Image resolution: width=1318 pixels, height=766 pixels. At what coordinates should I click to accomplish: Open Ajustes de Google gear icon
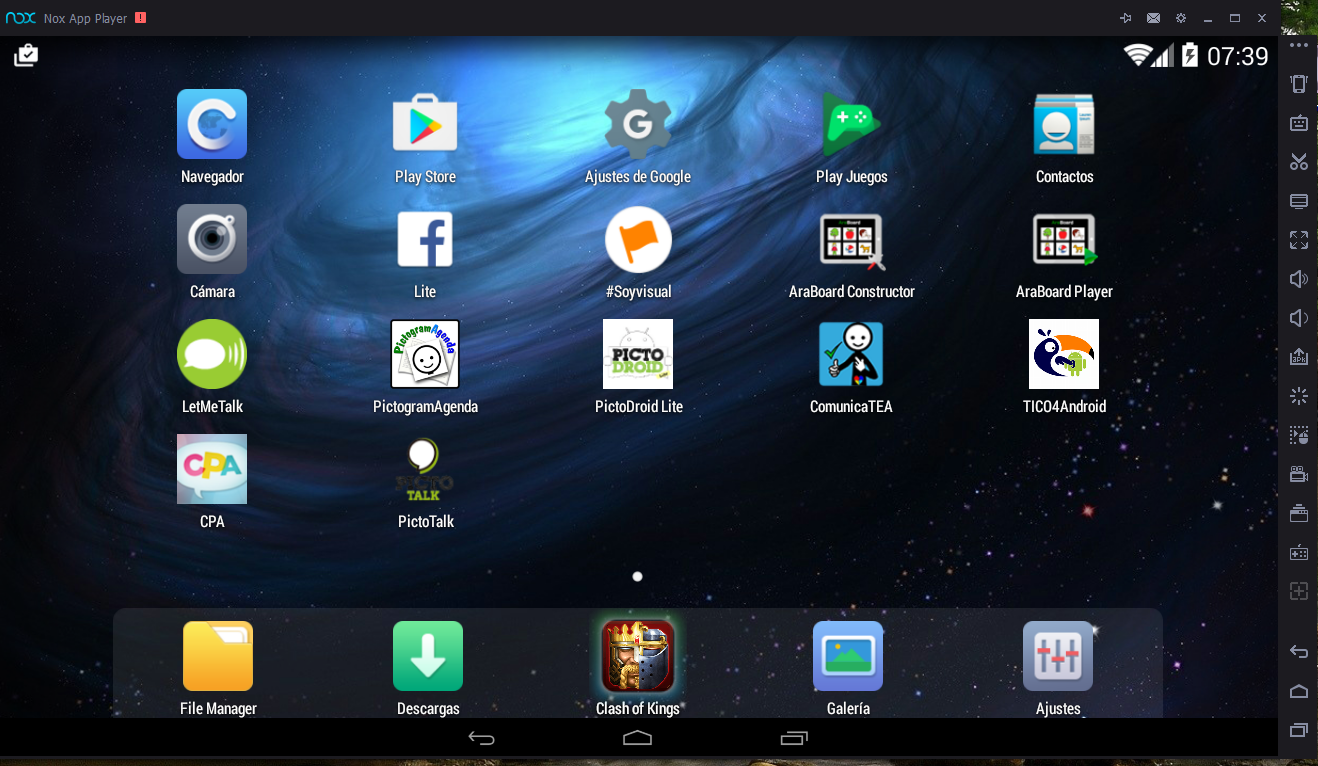(637, 124)
